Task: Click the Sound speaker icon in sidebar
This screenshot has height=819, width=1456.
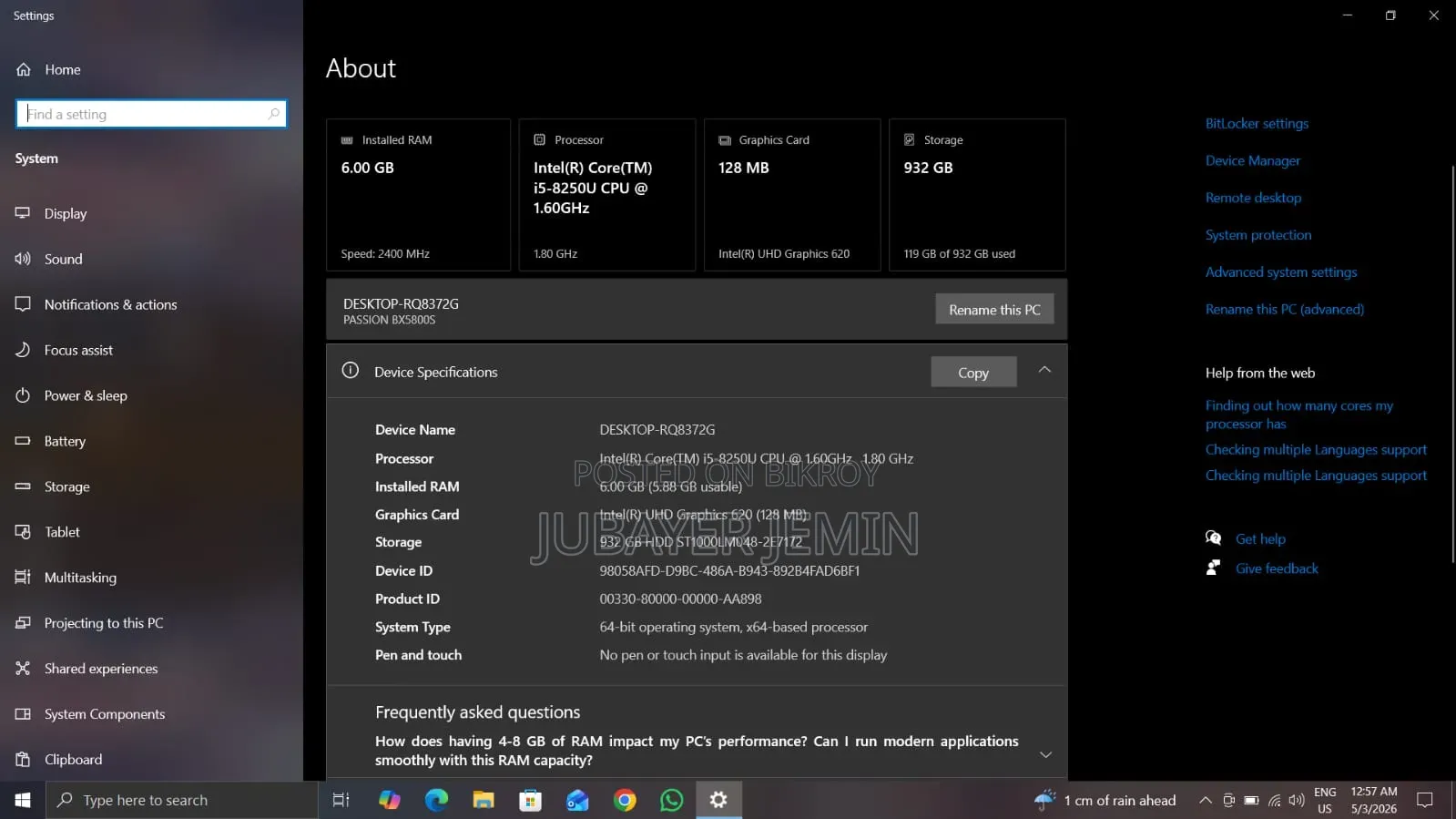Action: pos(23,259)
